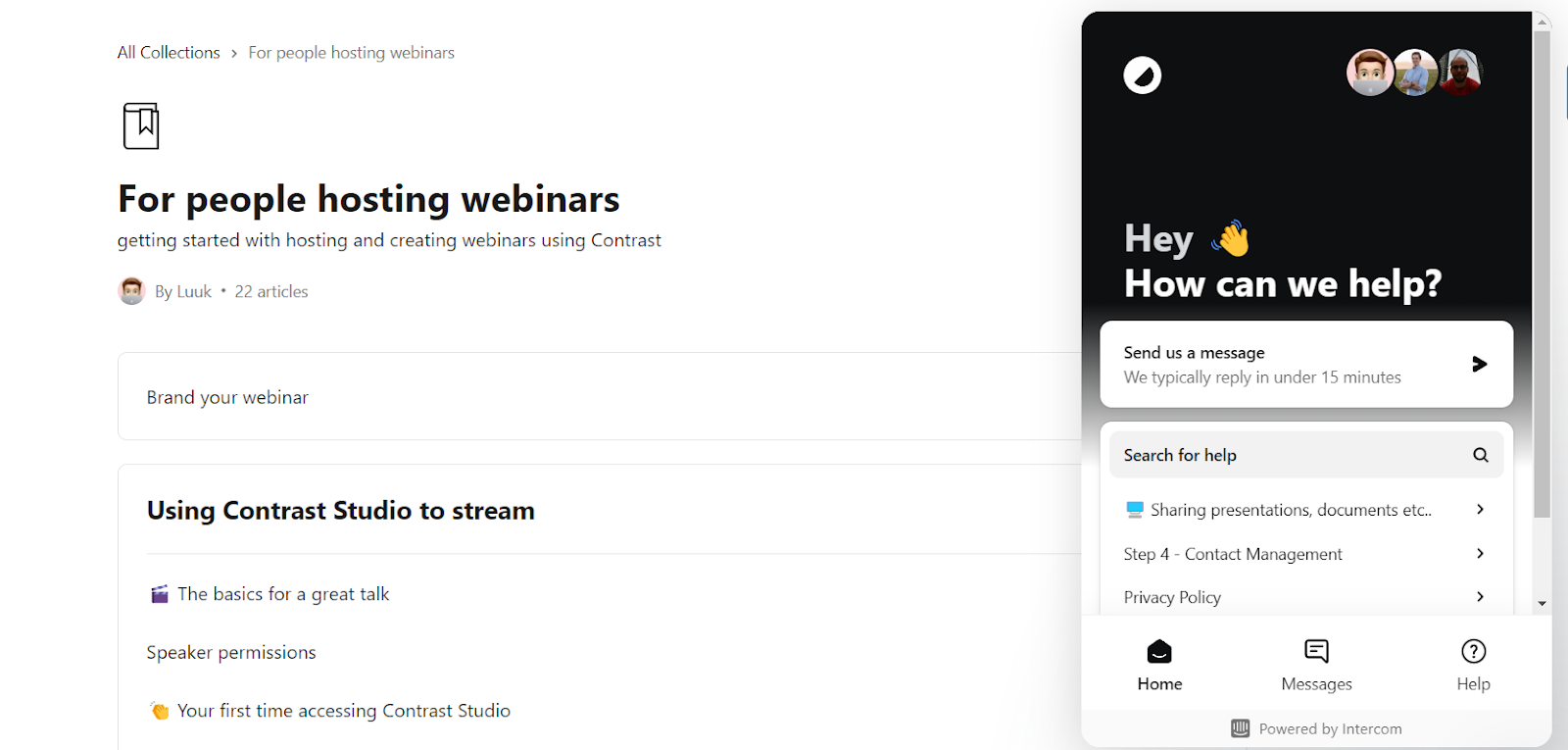Click the first team member avatar
The width and height of the screenshot is (1568, 750).
coord(1370,73)
